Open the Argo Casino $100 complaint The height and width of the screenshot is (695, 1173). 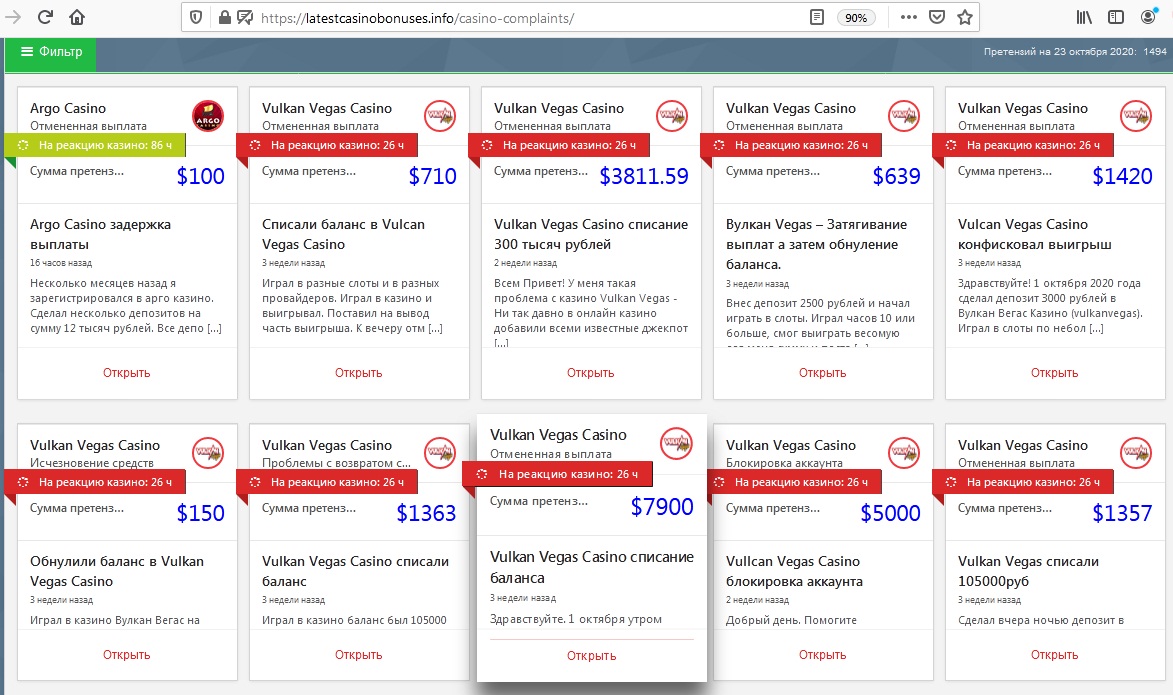(126, 373)
